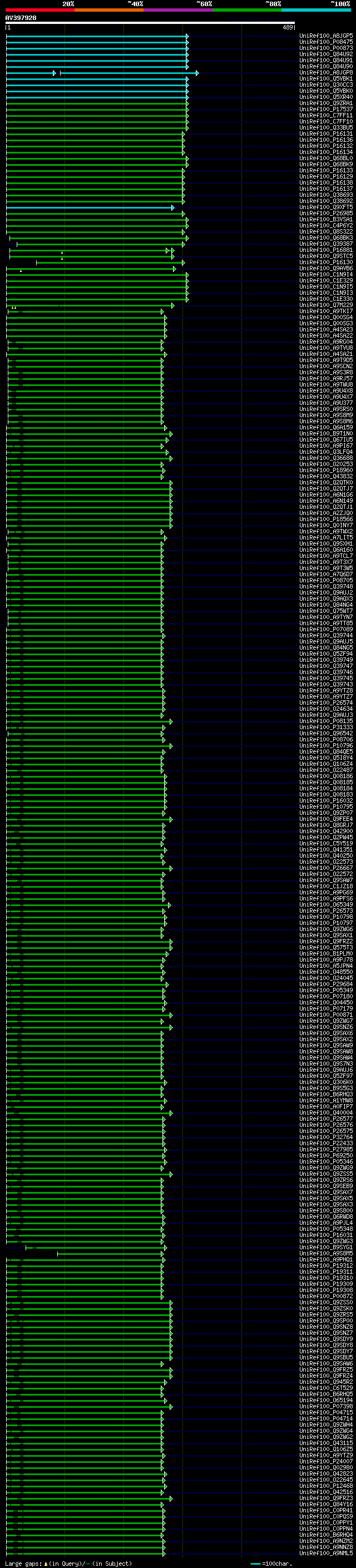The height and width of the screenshot is (1568, 356).
Task: Select the label UniRef100_A9RG04
Action: pyautogui.click(x=326, y=342)
